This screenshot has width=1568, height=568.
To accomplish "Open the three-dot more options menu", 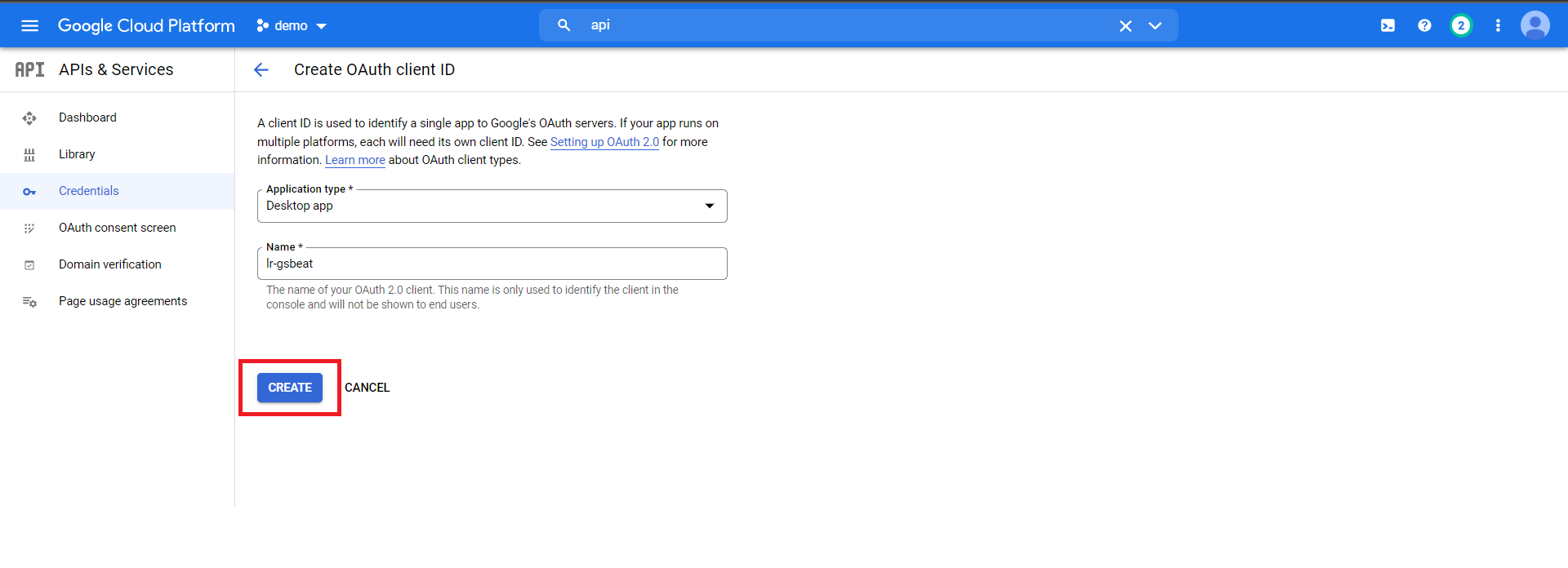I will (x=1498, y=25).
